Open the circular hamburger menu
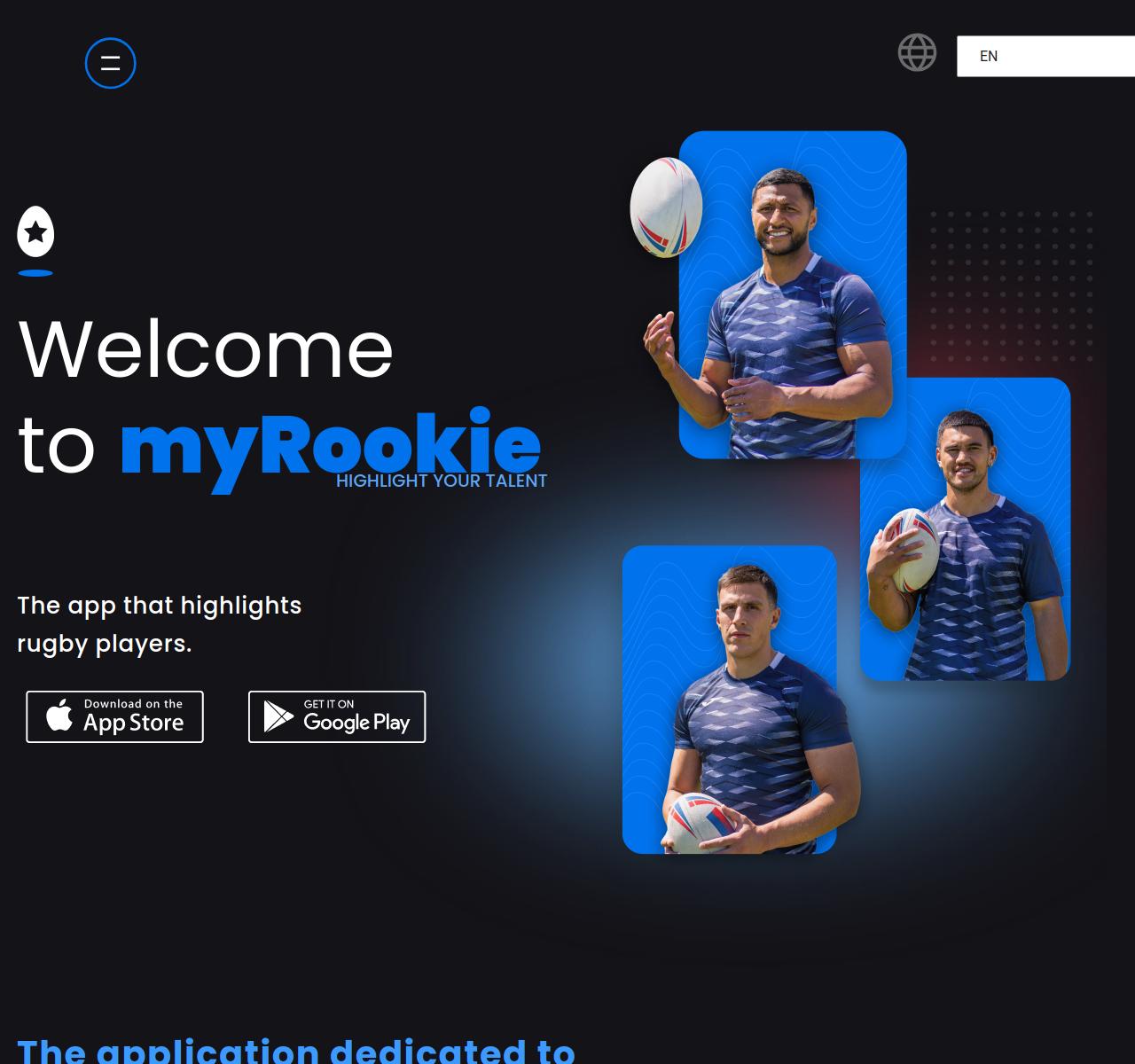 click(x=110, y=63)
